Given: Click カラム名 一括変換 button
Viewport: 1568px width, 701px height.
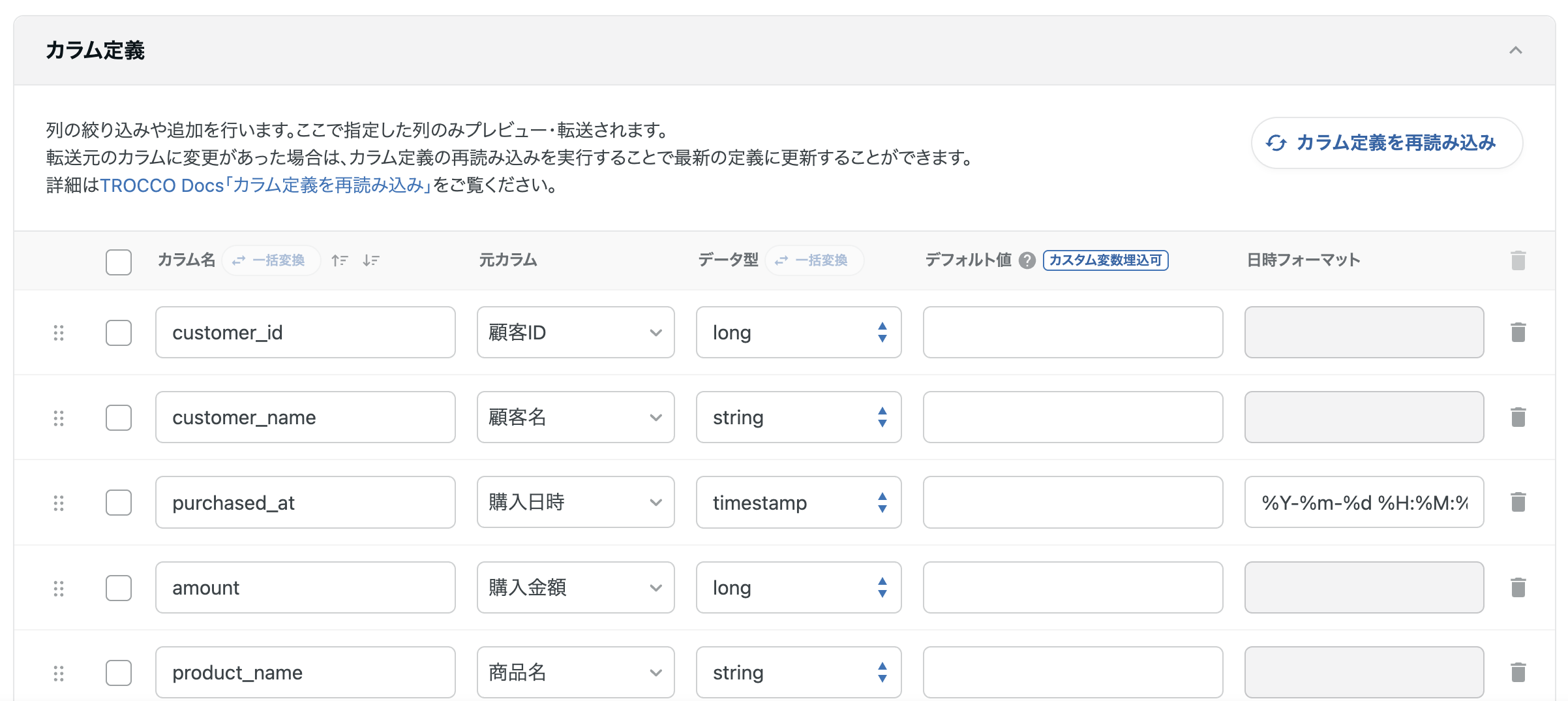Looking at the screenshot, I should click(x=271, y=260).
